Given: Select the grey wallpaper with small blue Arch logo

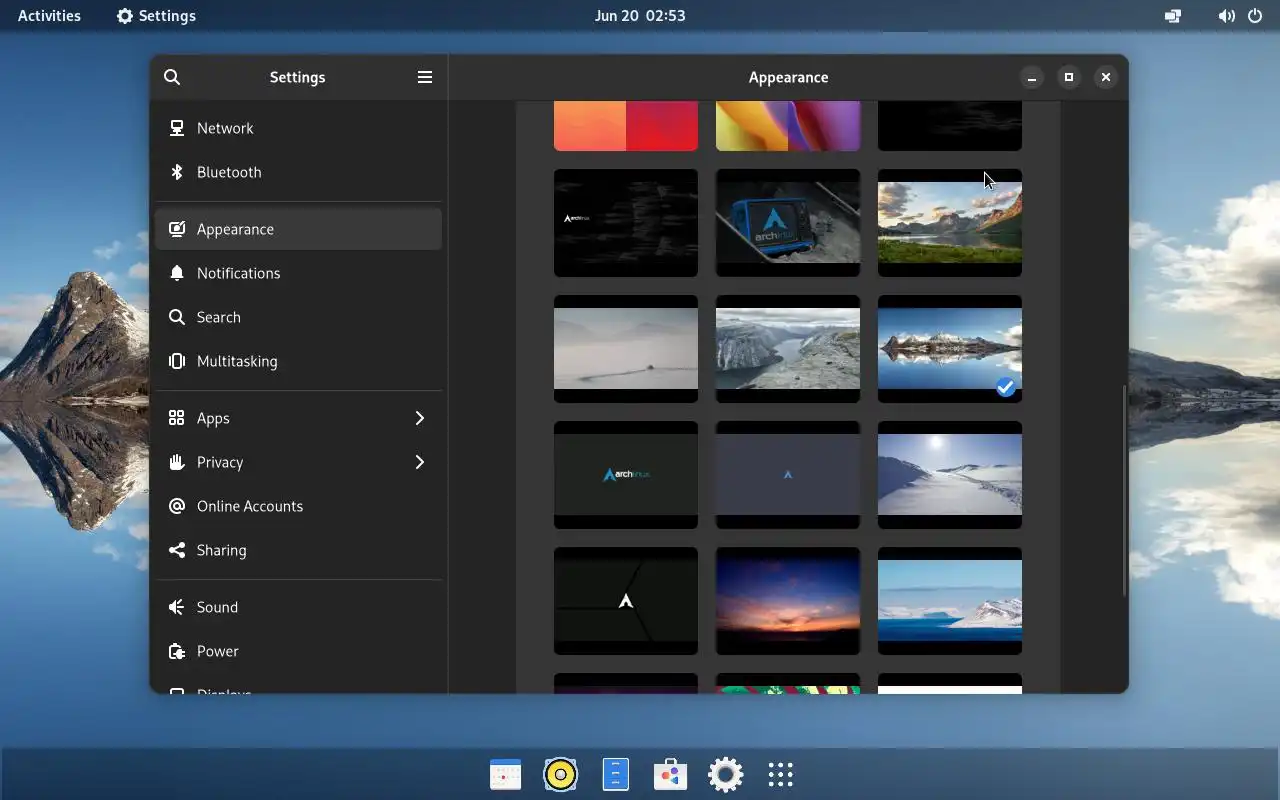Looking at the screenshot, I should [x=788, y=475].
